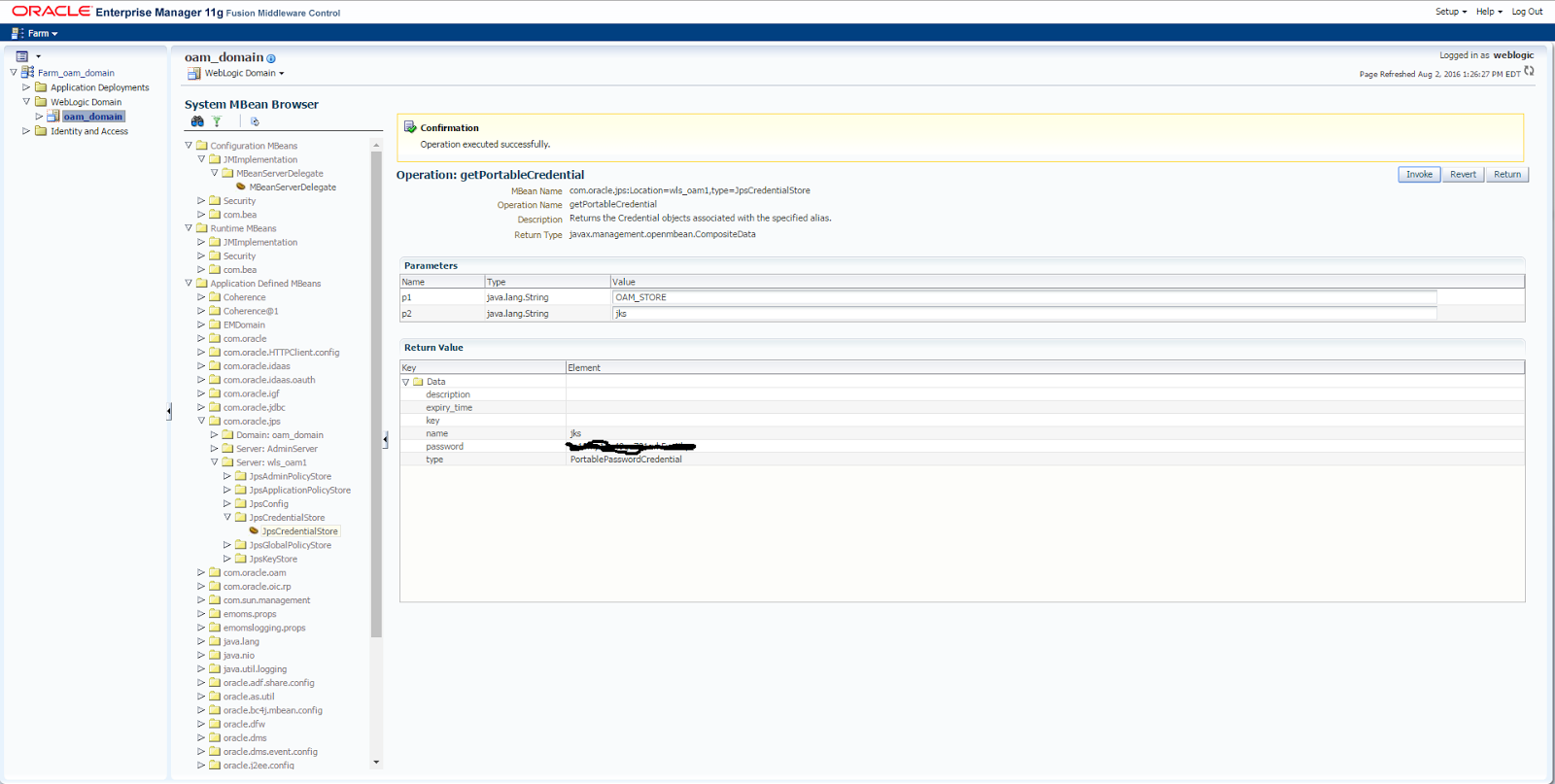Click the Value column header in Parameters

[x=1067, y=282]
